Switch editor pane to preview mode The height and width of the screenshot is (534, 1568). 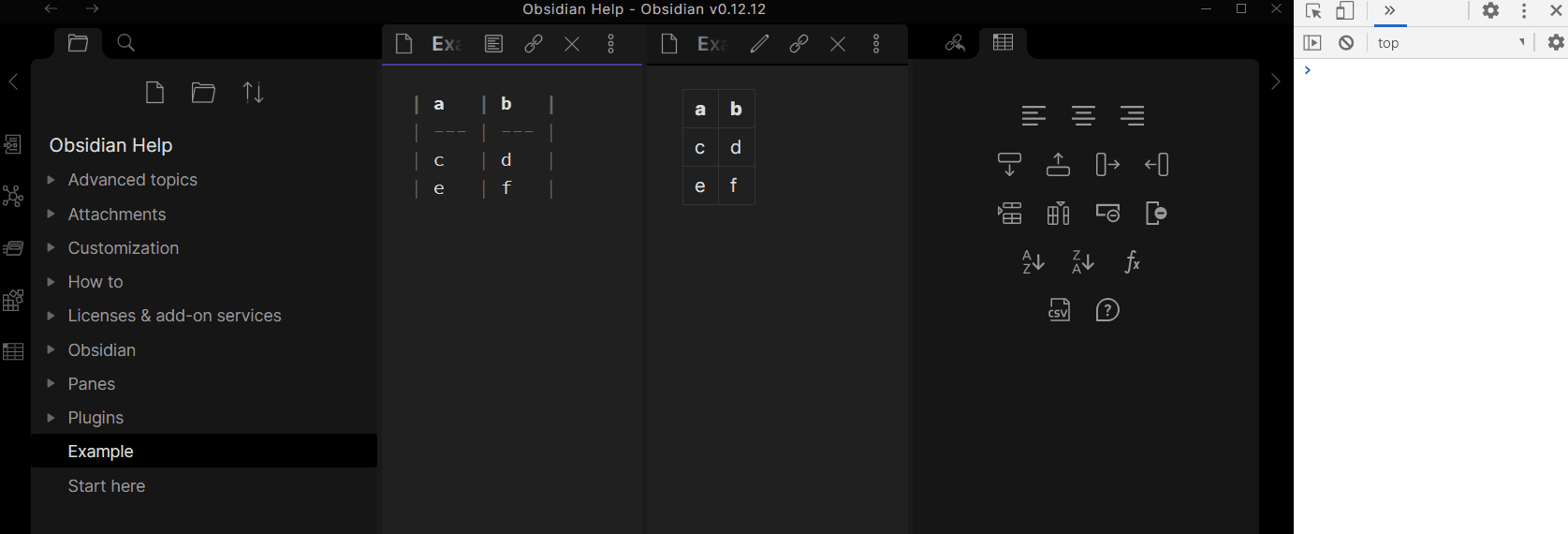pyautogui.click(x=493, y=44)
